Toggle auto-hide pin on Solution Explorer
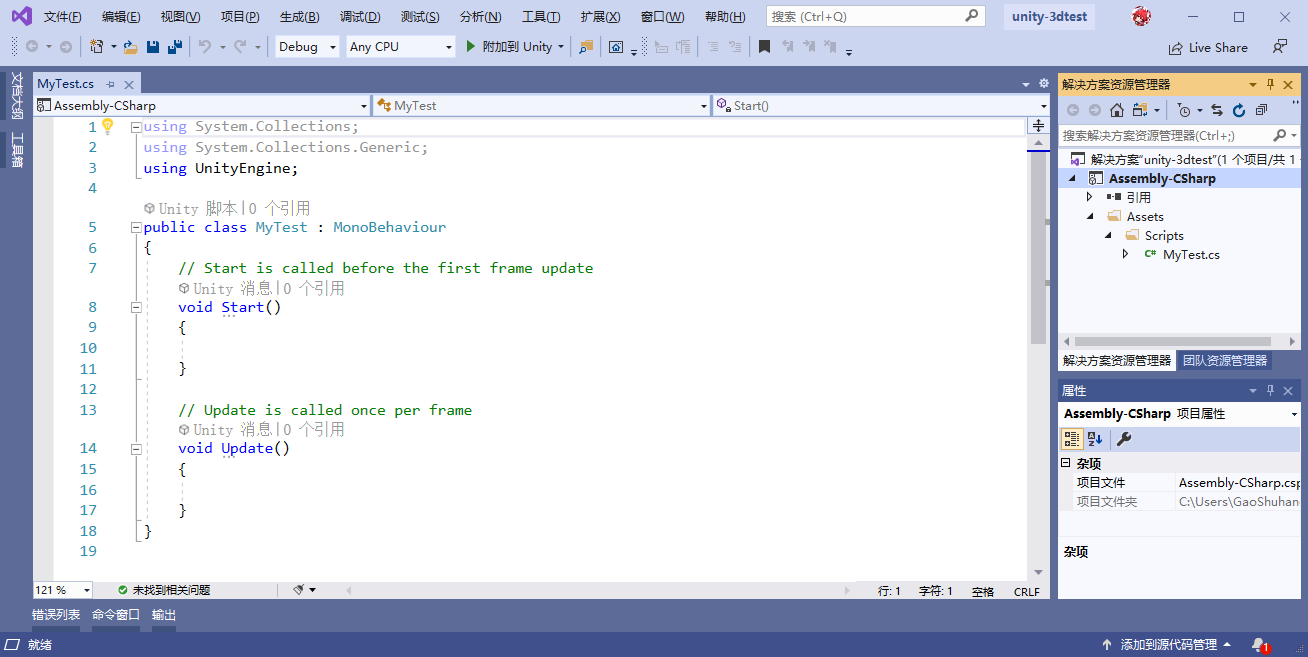 (1271, 85)
